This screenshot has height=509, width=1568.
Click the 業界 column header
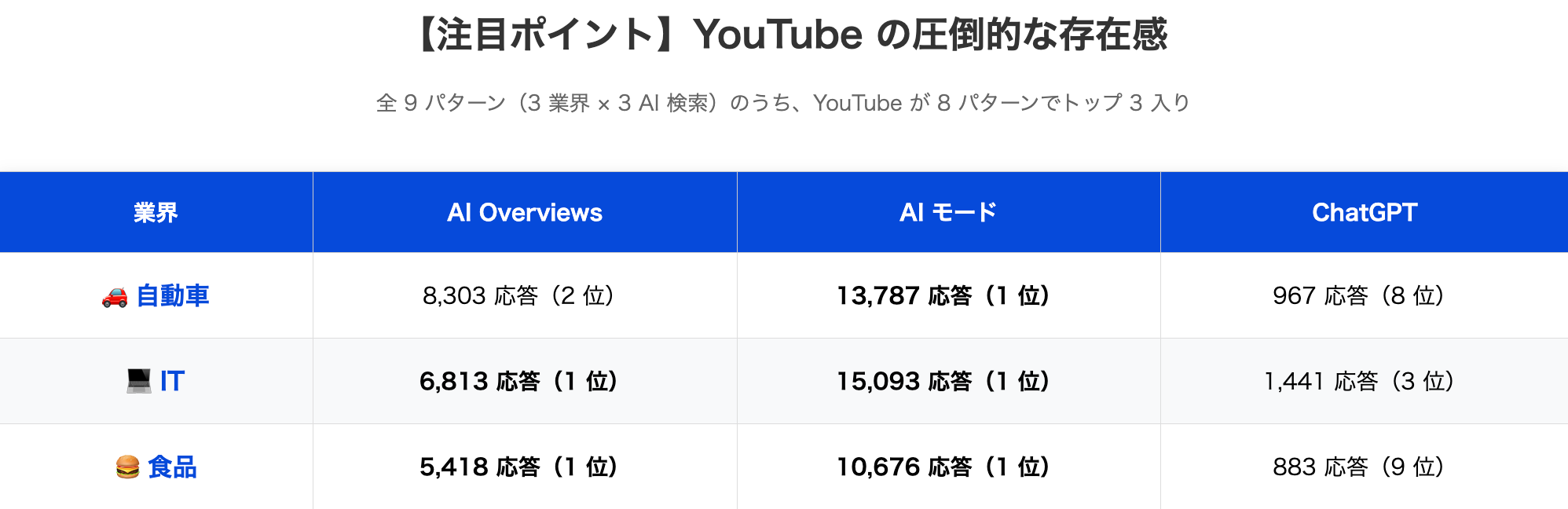click(x=156, y=213)
